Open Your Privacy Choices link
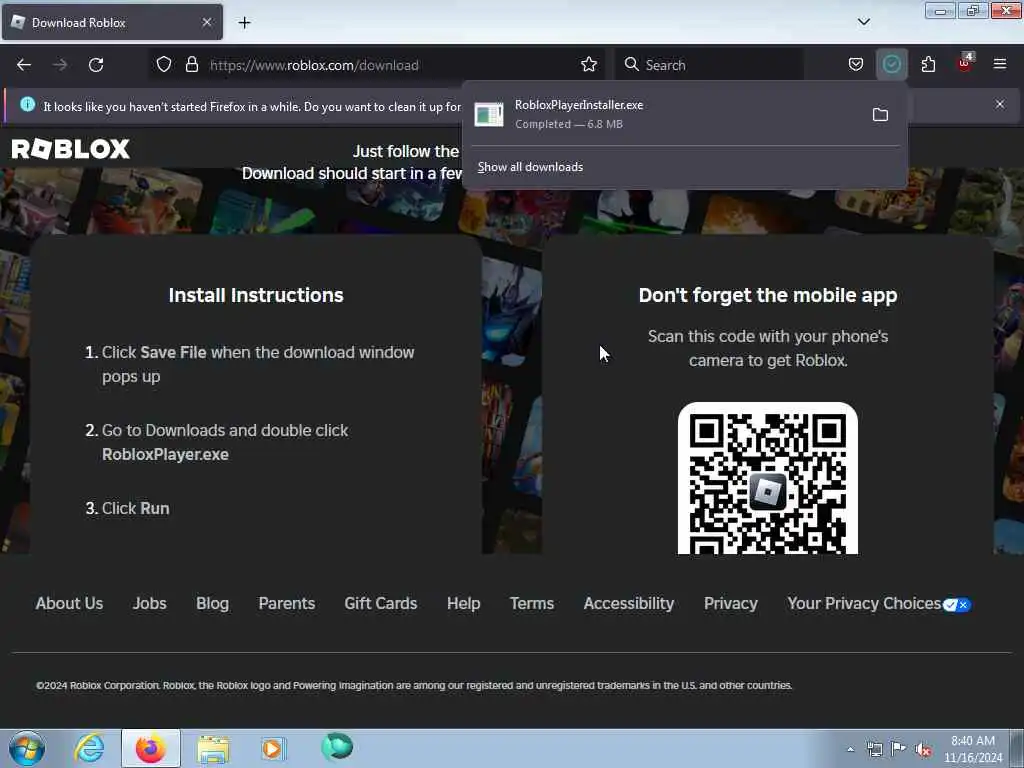 879,603
